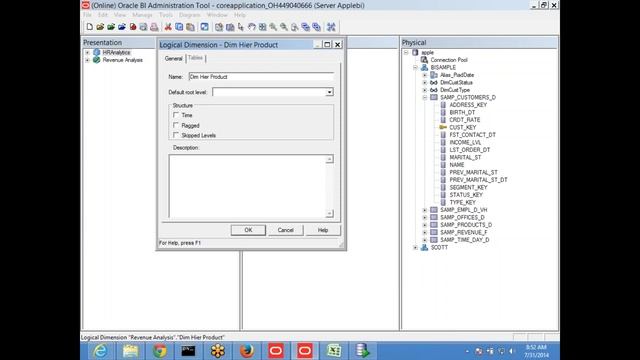640x360 pixels.
Task: Click the Paste clipboard toolbar icon
Action: pos(190,27)
